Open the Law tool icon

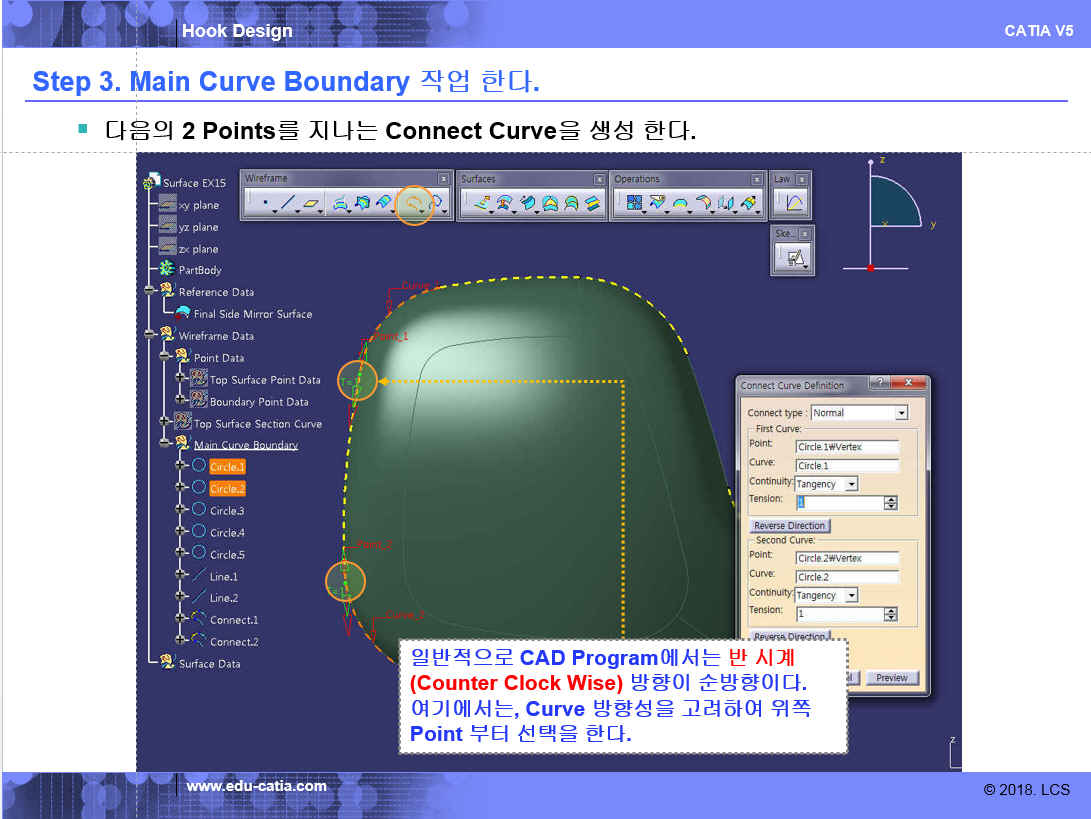[x=795, y=204]
